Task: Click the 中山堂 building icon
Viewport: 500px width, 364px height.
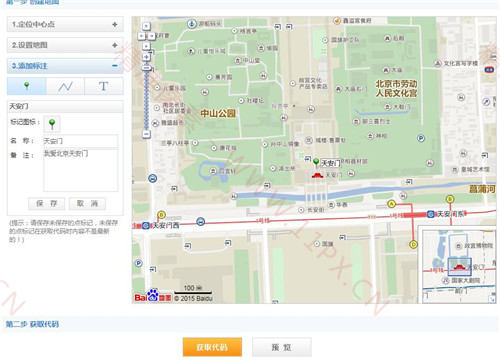Action: coord(238,60)
